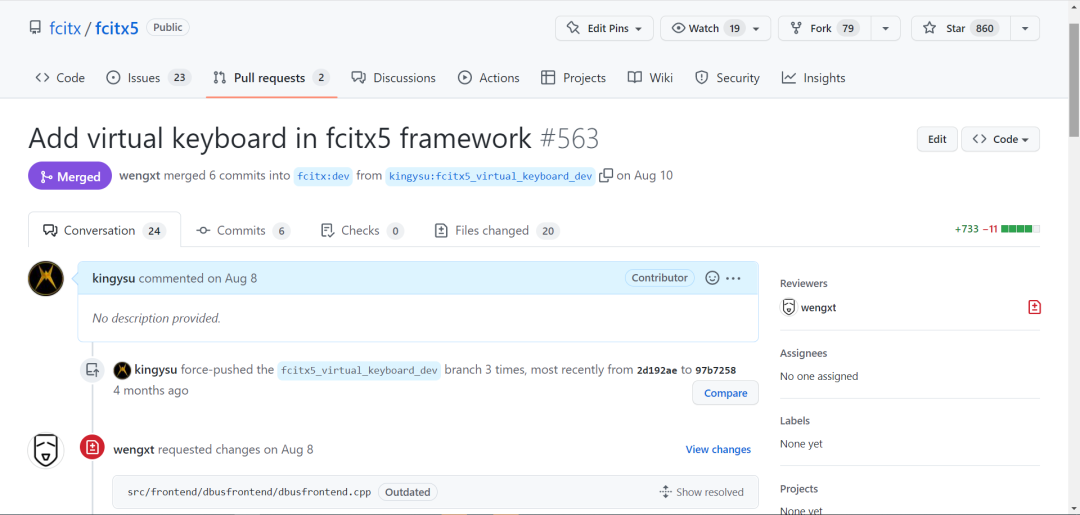Open commit 2d192ae link
The height and width of the screenshot is (515, 1080).
point(658,370)
